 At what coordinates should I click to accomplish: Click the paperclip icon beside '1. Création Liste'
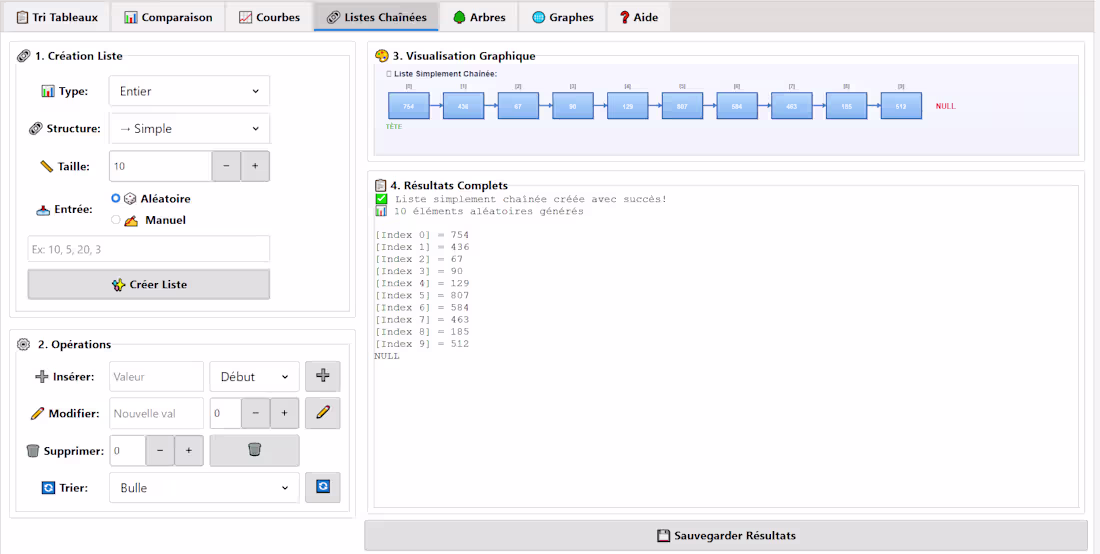coord(24,56)
